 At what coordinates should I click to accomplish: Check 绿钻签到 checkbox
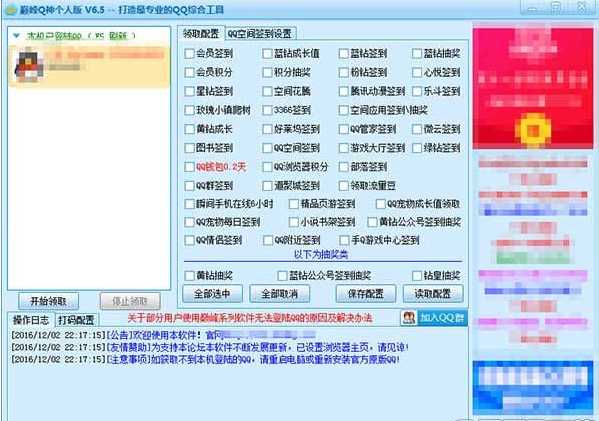(x=417, y=148)
